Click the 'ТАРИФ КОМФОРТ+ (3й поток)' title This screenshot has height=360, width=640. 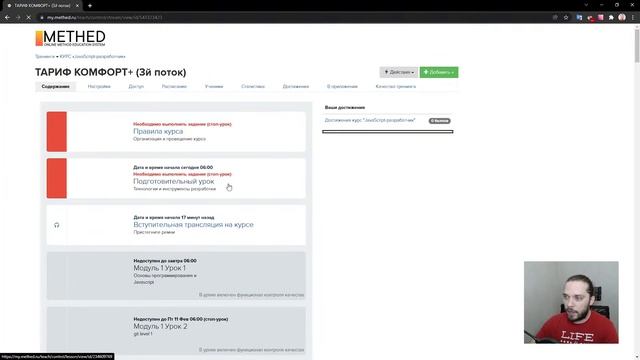click(111, 72)
